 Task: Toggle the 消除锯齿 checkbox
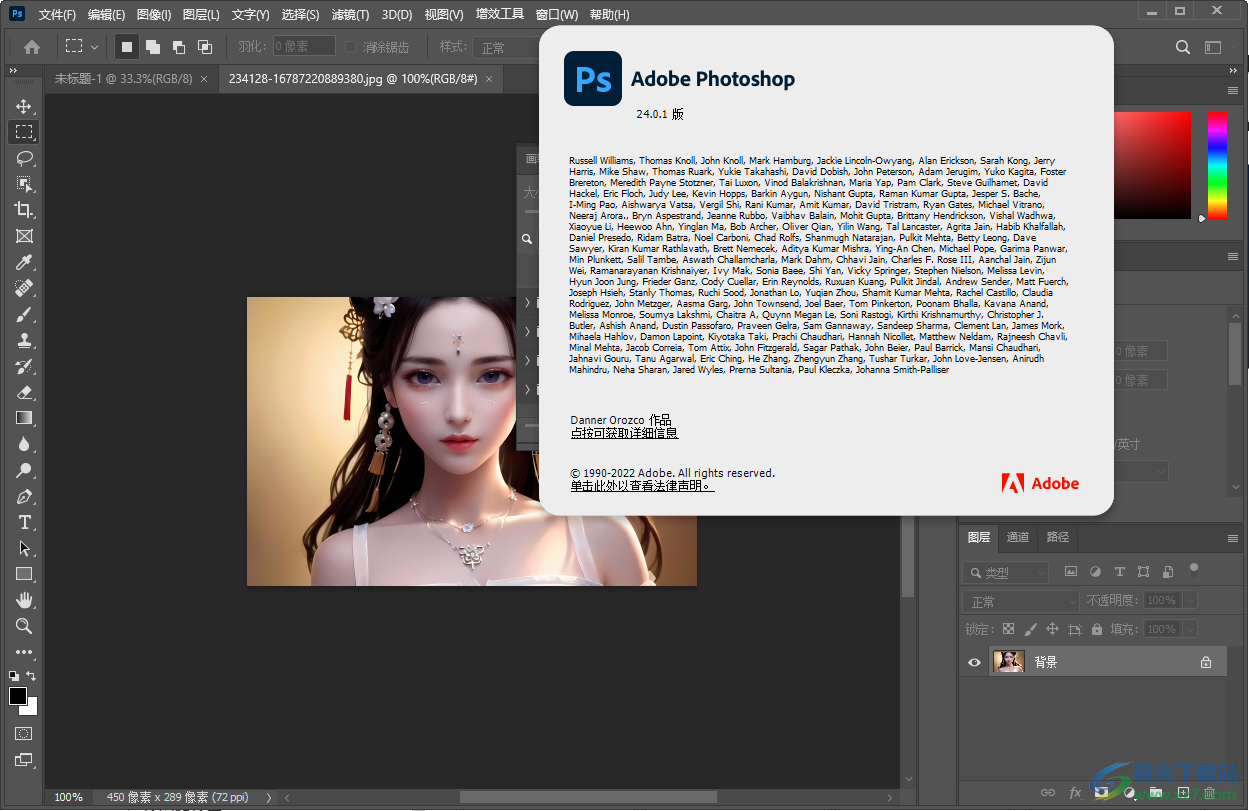pos(349,46)
